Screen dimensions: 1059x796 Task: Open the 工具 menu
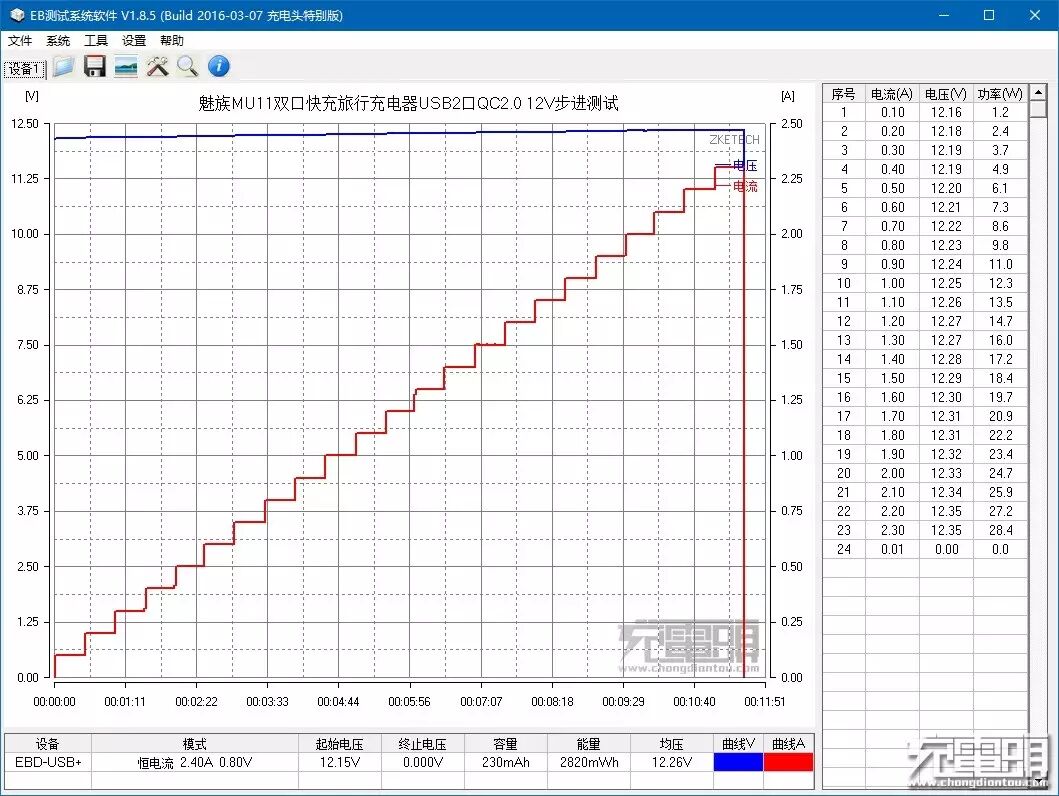[96, 41]
